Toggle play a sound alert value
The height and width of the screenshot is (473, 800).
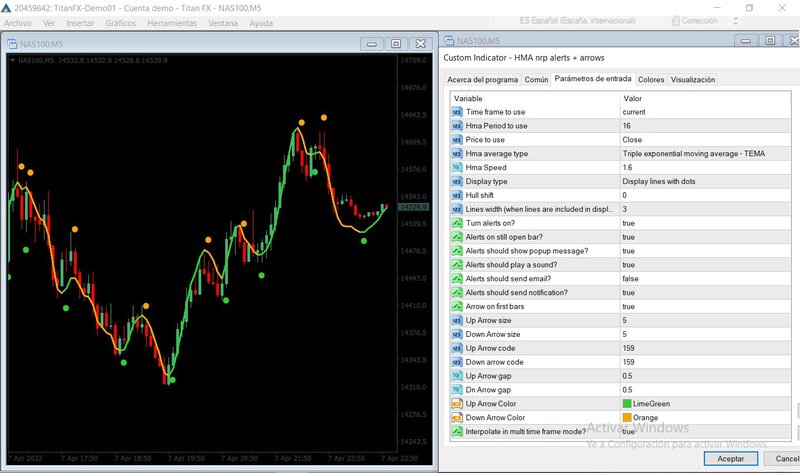(x=629, y=265)
